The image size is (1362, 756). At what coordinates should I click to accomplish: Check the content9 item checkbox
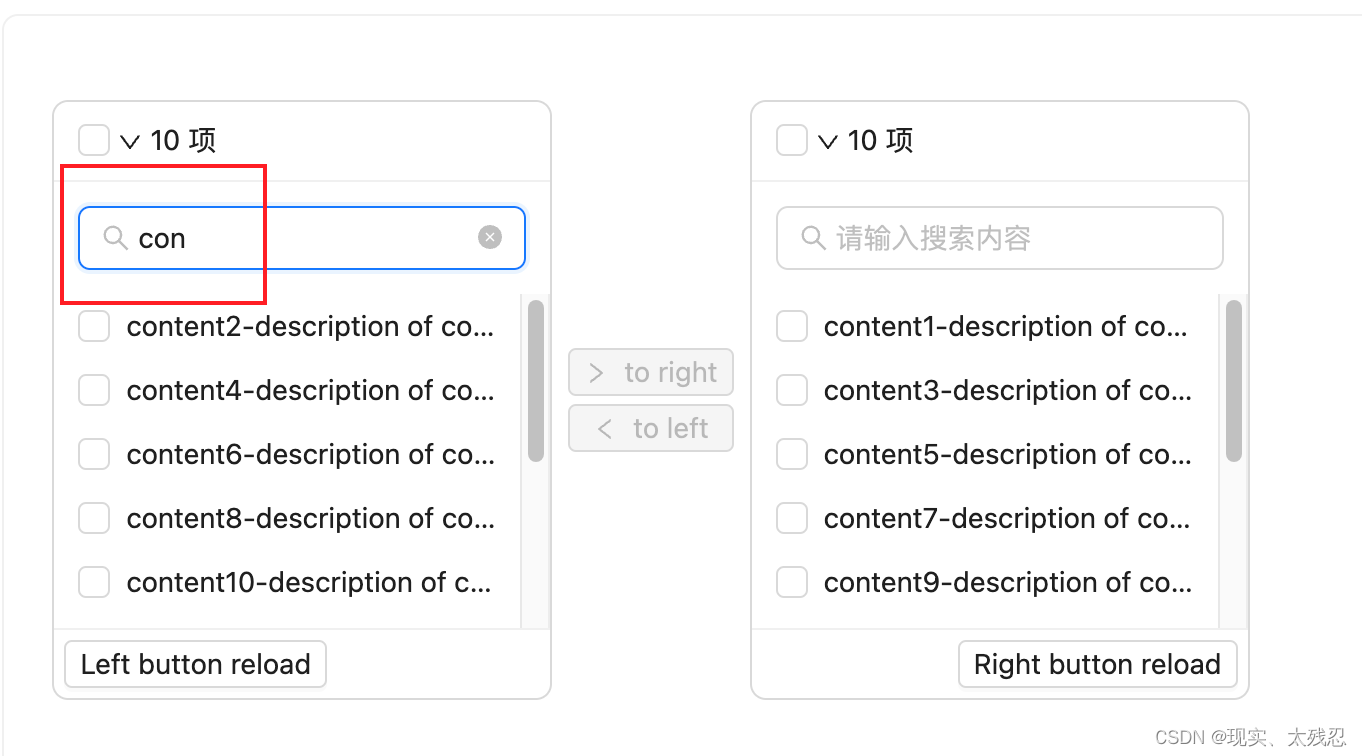(792, 582)
